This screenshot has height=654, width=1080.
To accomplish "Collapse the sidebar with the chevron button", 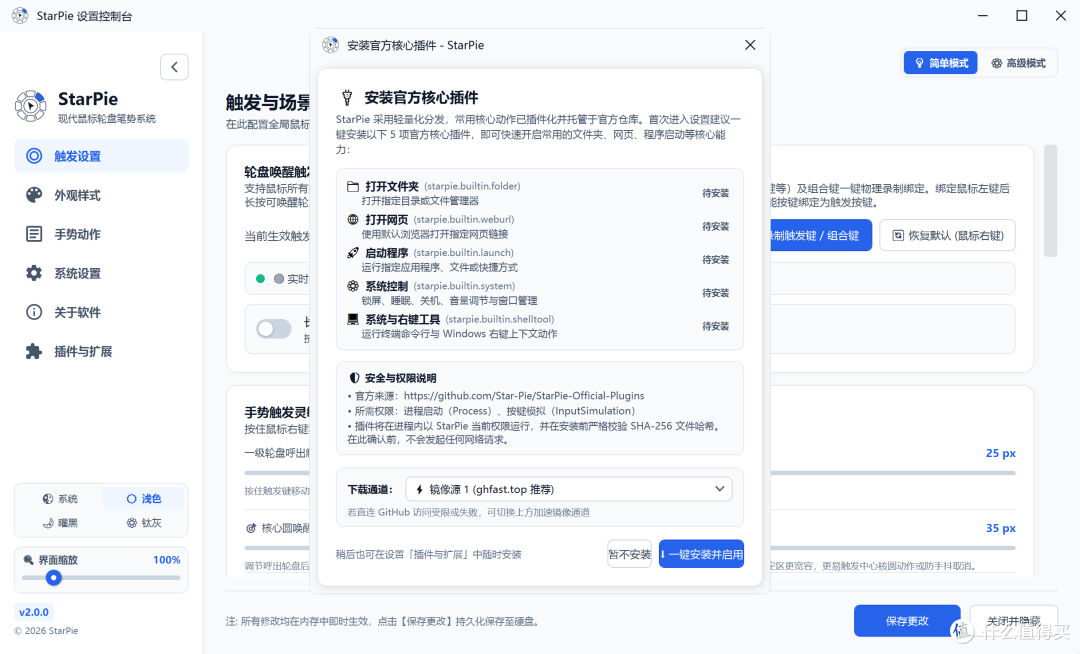I will point(174,67).
